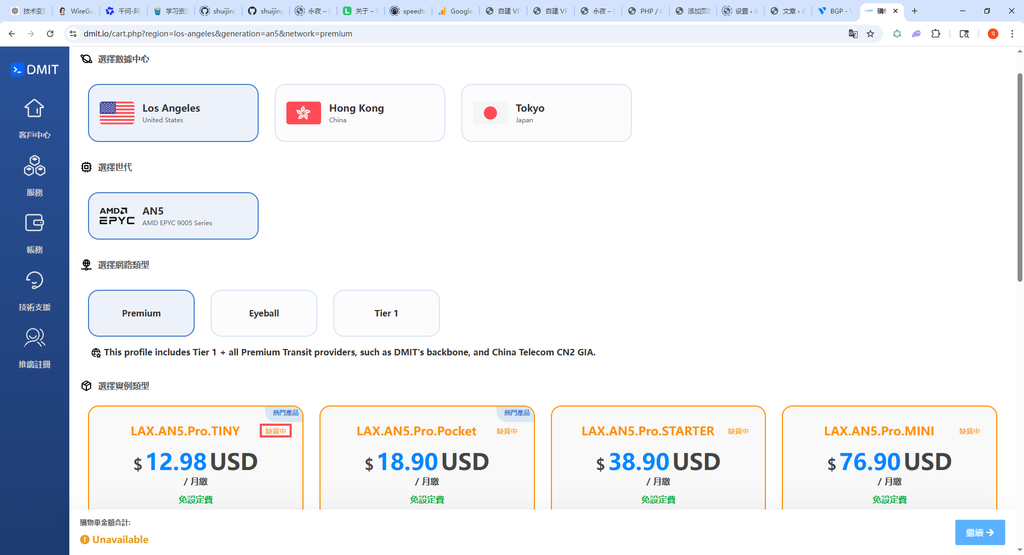Open the Chrome profile avatar

click(x=993, y=33)
